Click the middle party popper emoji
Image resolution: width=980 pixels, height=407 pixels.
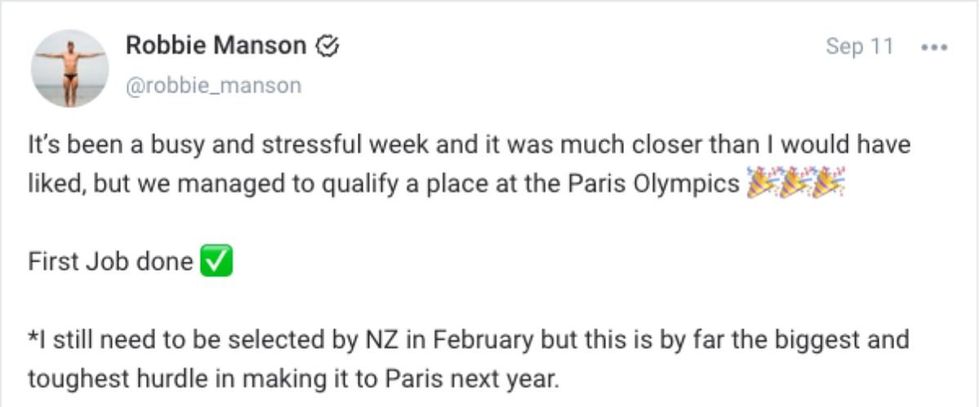pos(796,185)
